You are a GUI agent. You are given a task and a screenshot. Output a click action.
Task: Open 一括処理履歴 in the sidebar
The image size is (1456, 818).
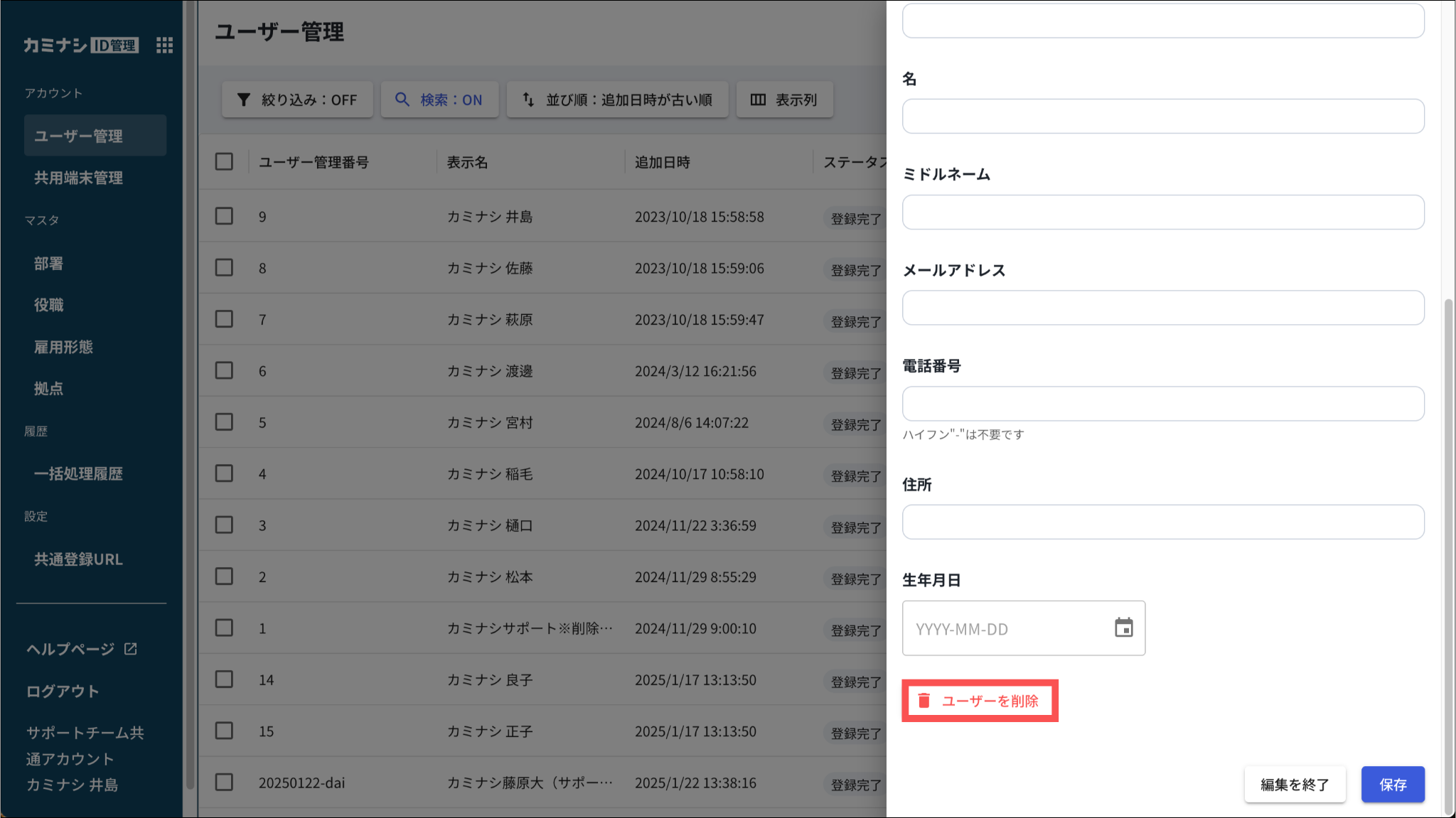point(79,474)
